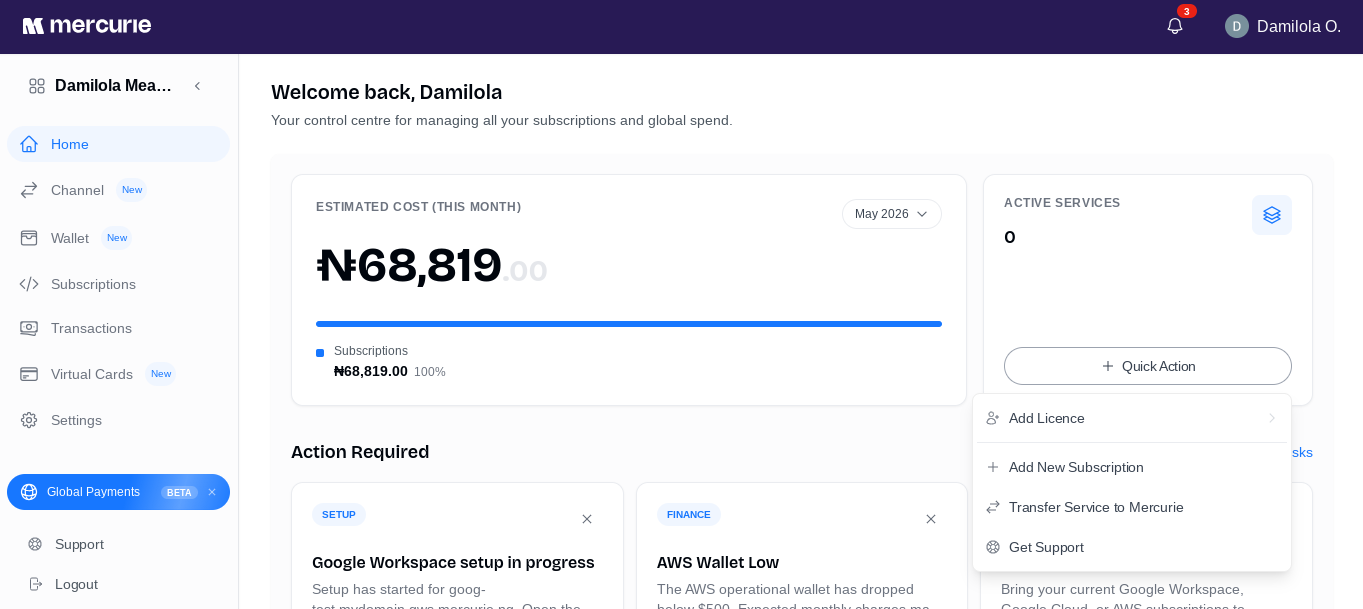Open the Damilola Mea... workspace switcher
The height and width of the screenshot is (609, 1363).
point(113,86)
